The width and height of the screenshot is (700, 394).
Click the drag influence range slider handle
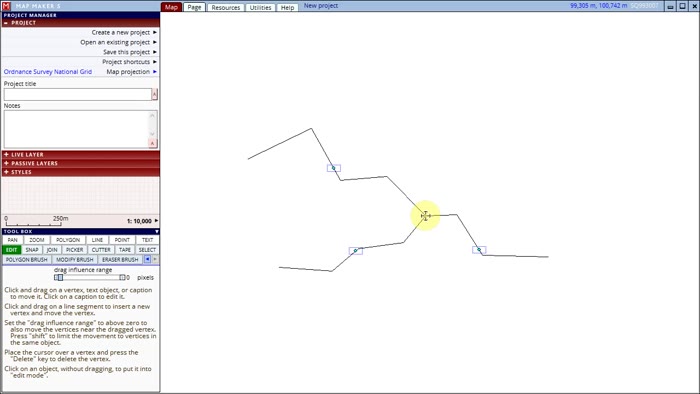pyautogui.click(x=60, y=278)
